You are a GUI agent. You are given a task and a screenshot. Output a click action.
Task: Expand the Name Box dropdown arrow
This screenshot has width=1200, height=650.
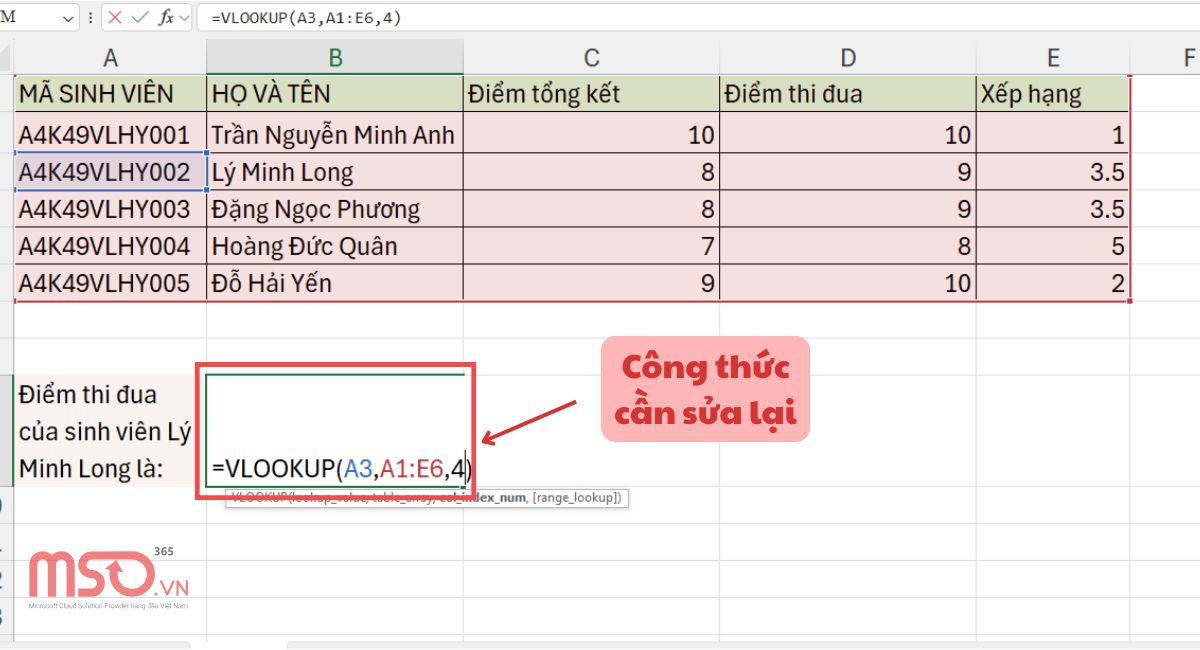coord(68,18)
